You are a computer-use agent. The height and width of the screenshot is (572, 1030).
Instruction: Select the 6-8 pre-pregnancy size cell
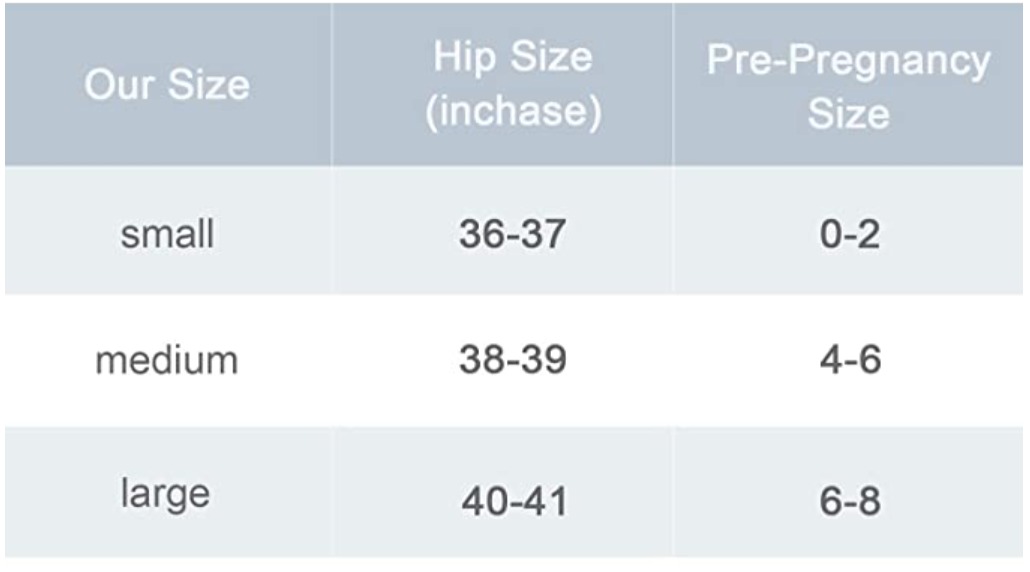click(848, 493)
